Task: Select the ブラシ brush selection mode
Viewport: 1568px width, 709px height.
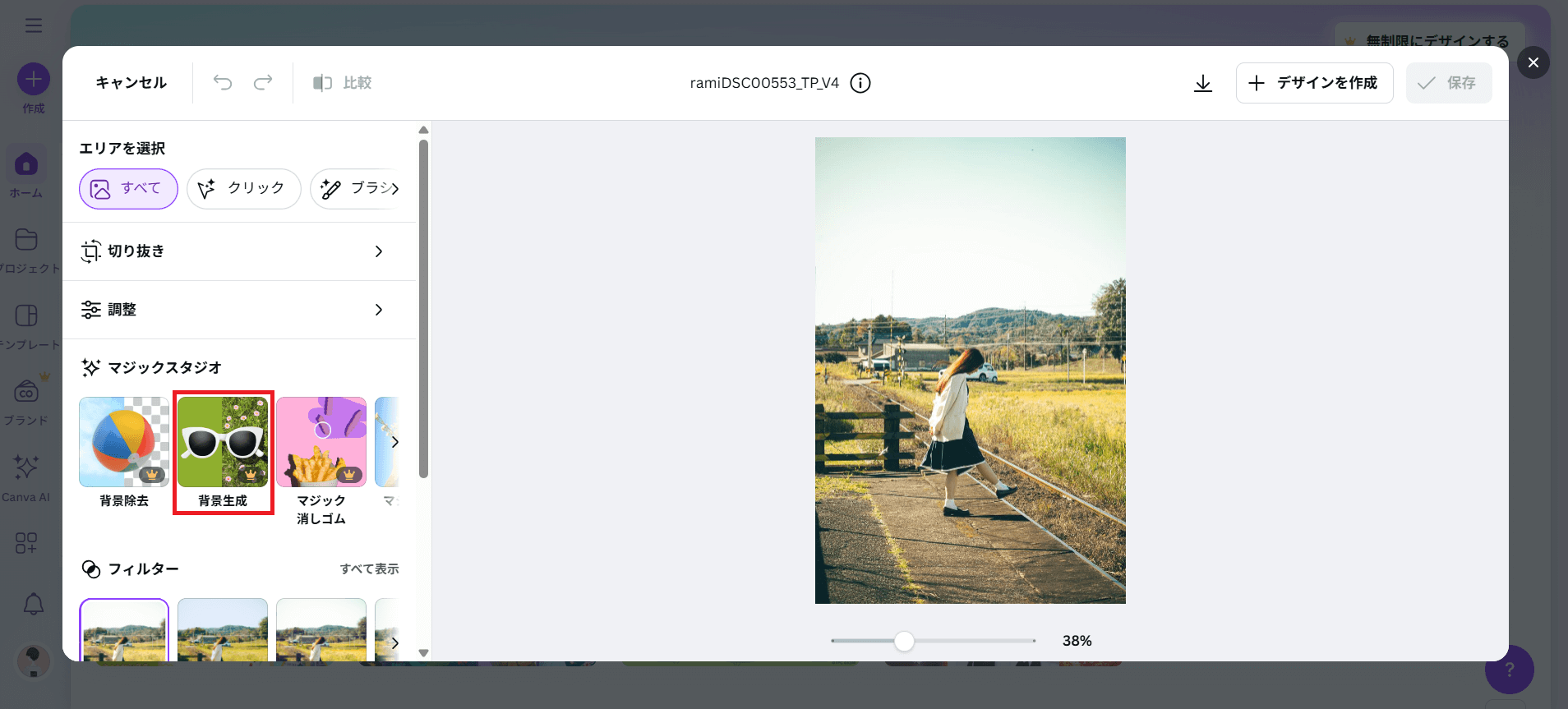Action: (358, 189)
